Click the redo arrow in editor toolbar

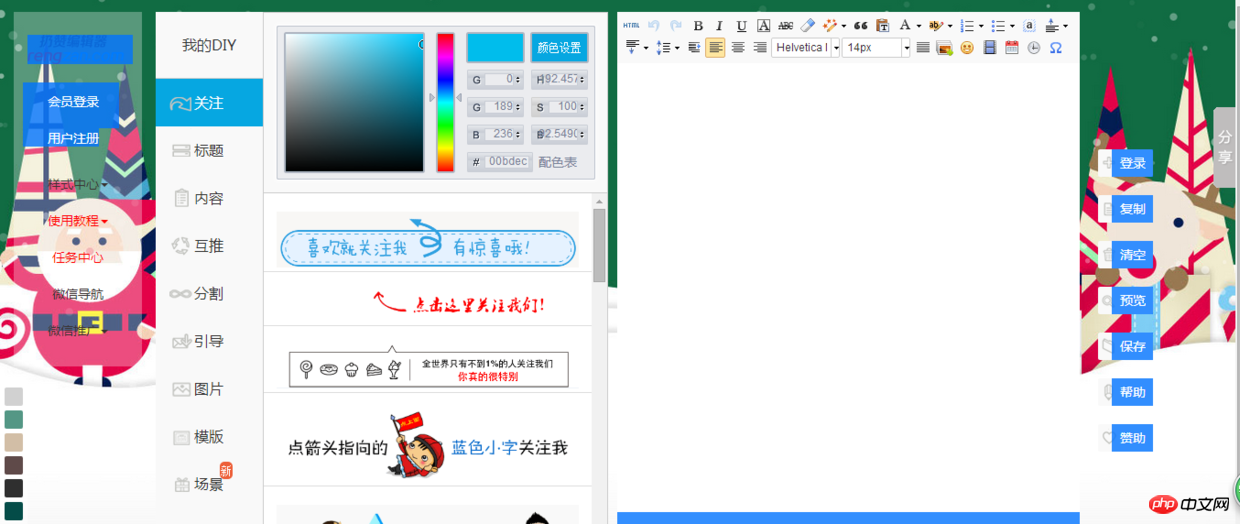(676, 25)
